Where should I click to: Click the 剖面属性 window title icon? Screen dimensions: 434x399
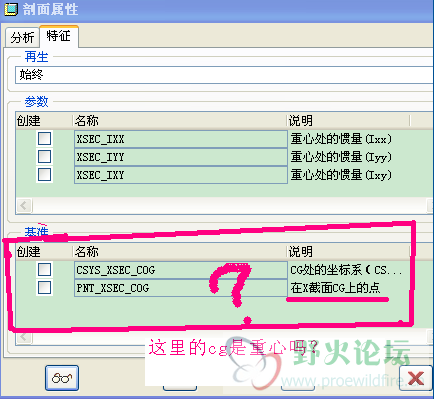11,9
